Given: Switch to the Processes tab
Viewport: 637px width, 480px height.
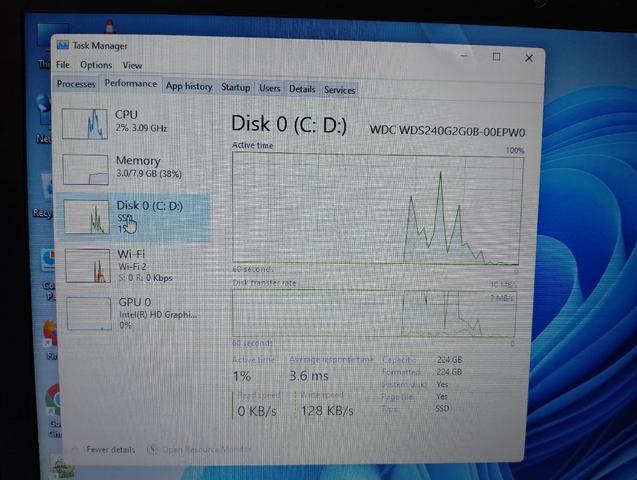Looking at the screenshot, I should [76, 84].
